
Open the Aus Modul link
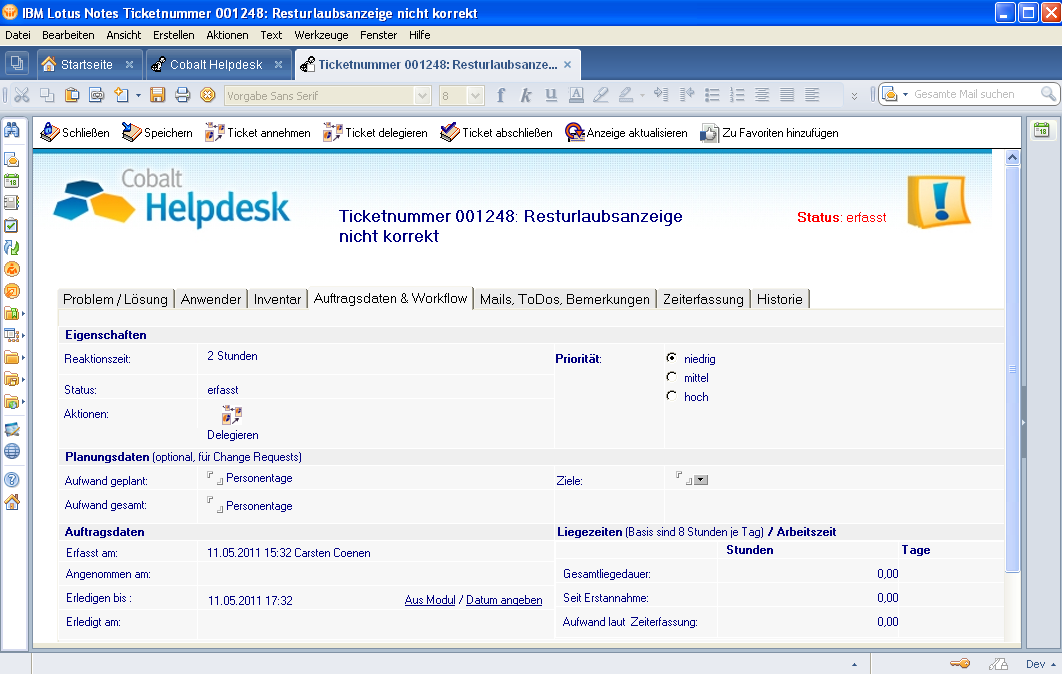(x=429, y=600)
